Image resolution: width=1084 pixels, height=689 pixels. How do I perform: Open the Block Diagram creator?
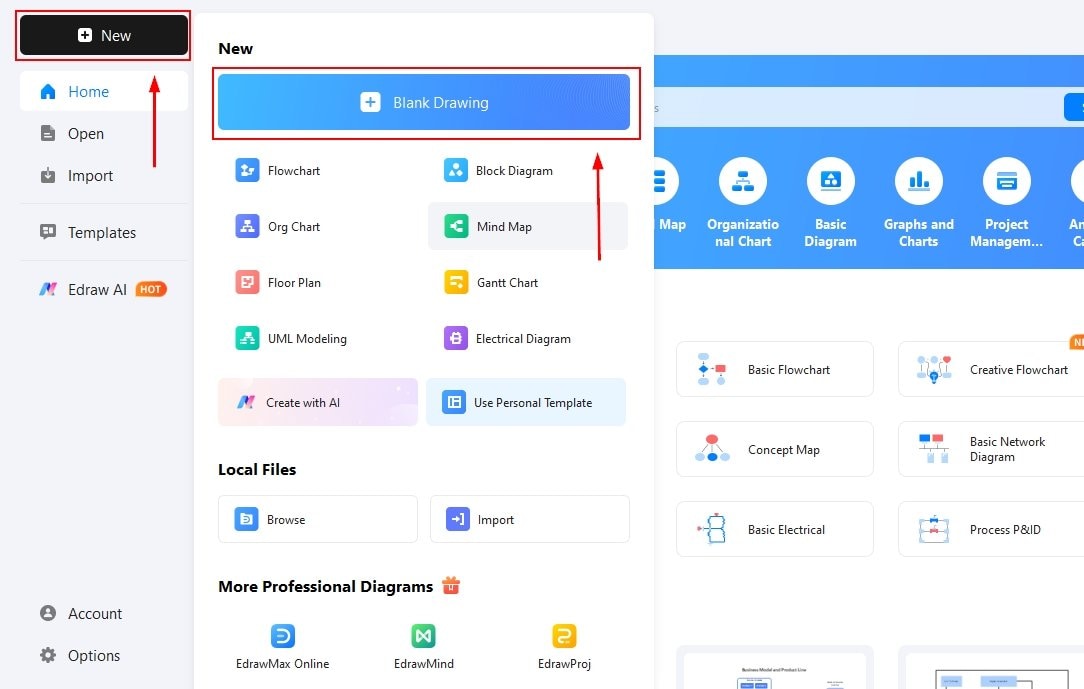pyautogui.click(x=512, y=170)
